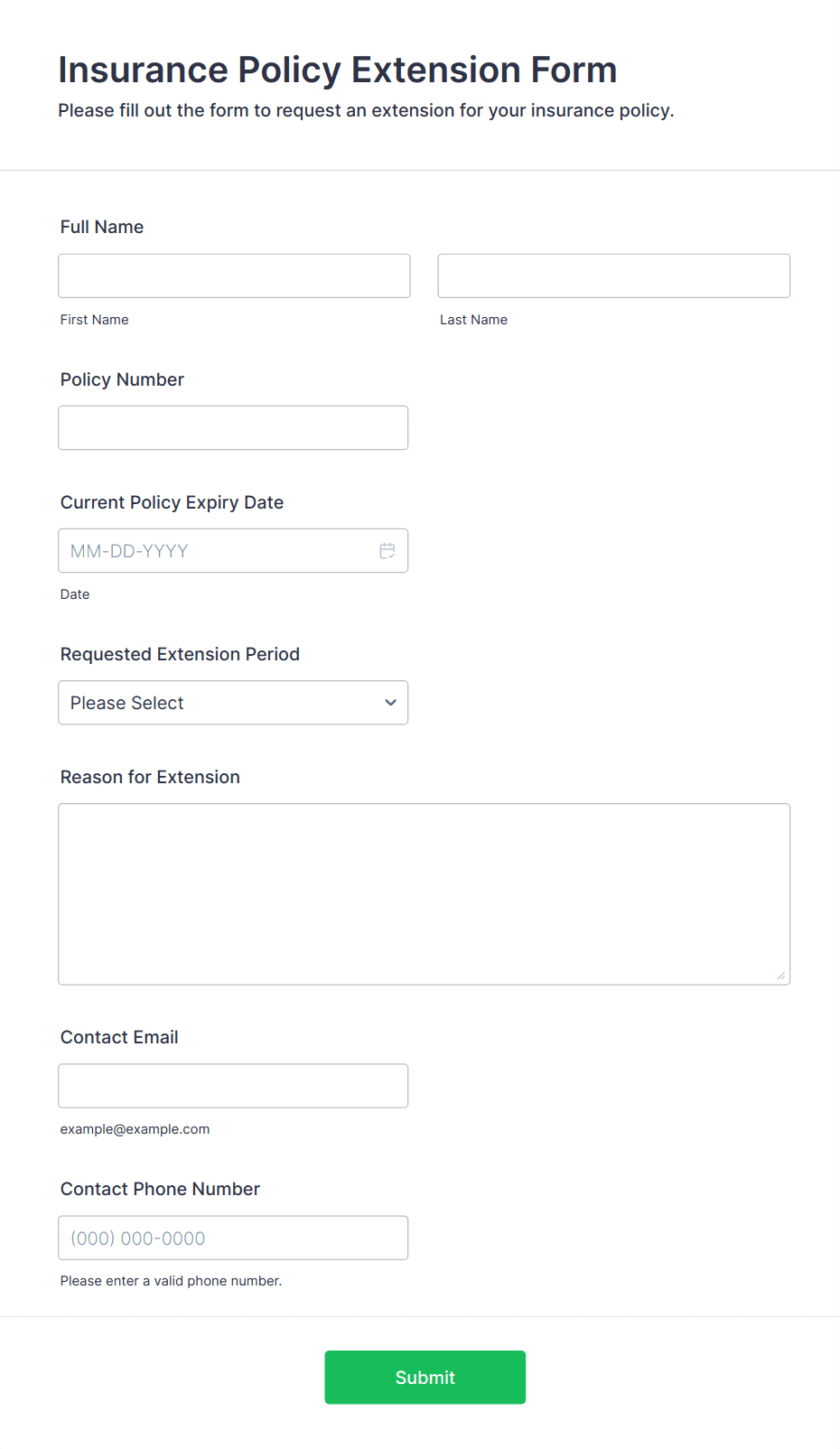840x1449 pixels.
Task: Select the Policy Number input field
Action: 233,427
